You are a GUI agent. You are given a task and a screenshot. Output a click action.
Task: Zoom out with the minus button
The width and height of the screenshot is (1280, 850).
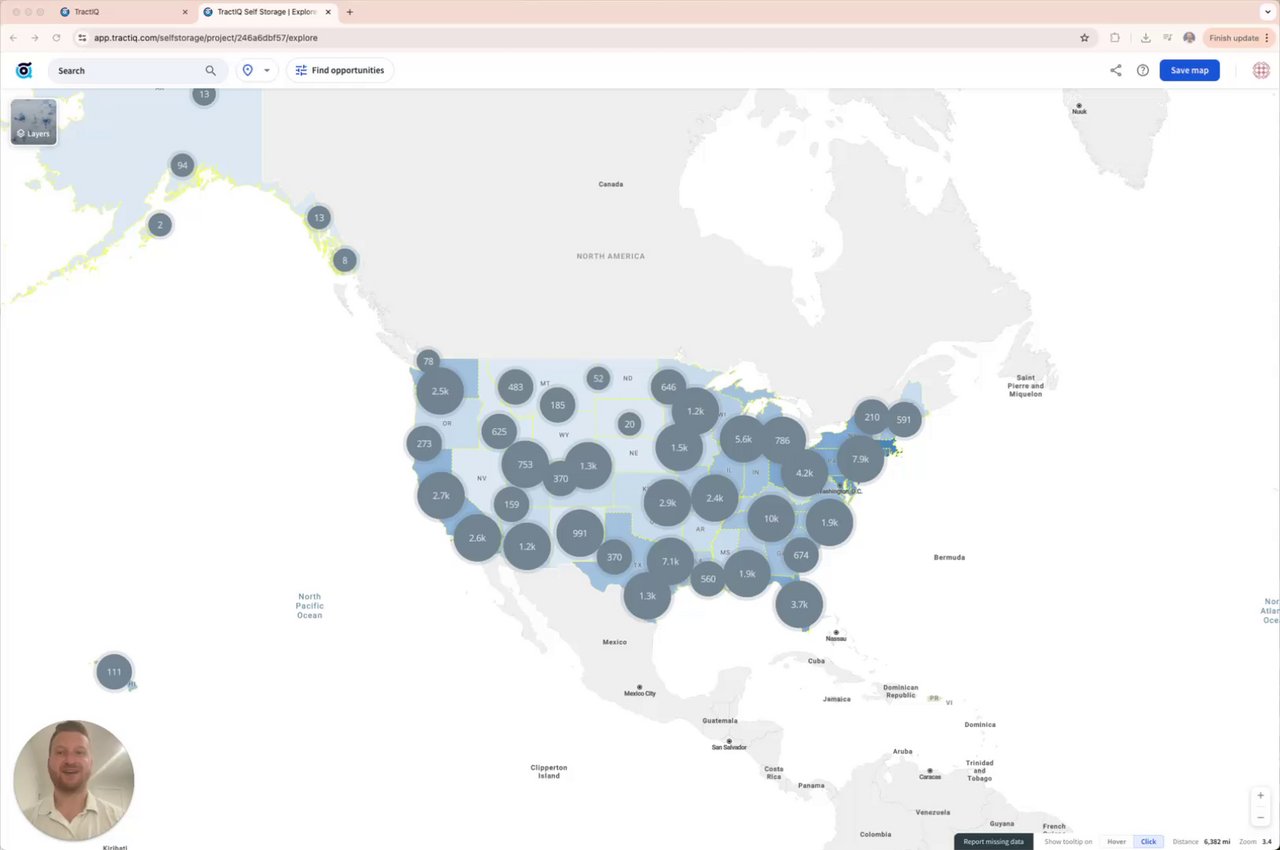tap(1261, 817)
